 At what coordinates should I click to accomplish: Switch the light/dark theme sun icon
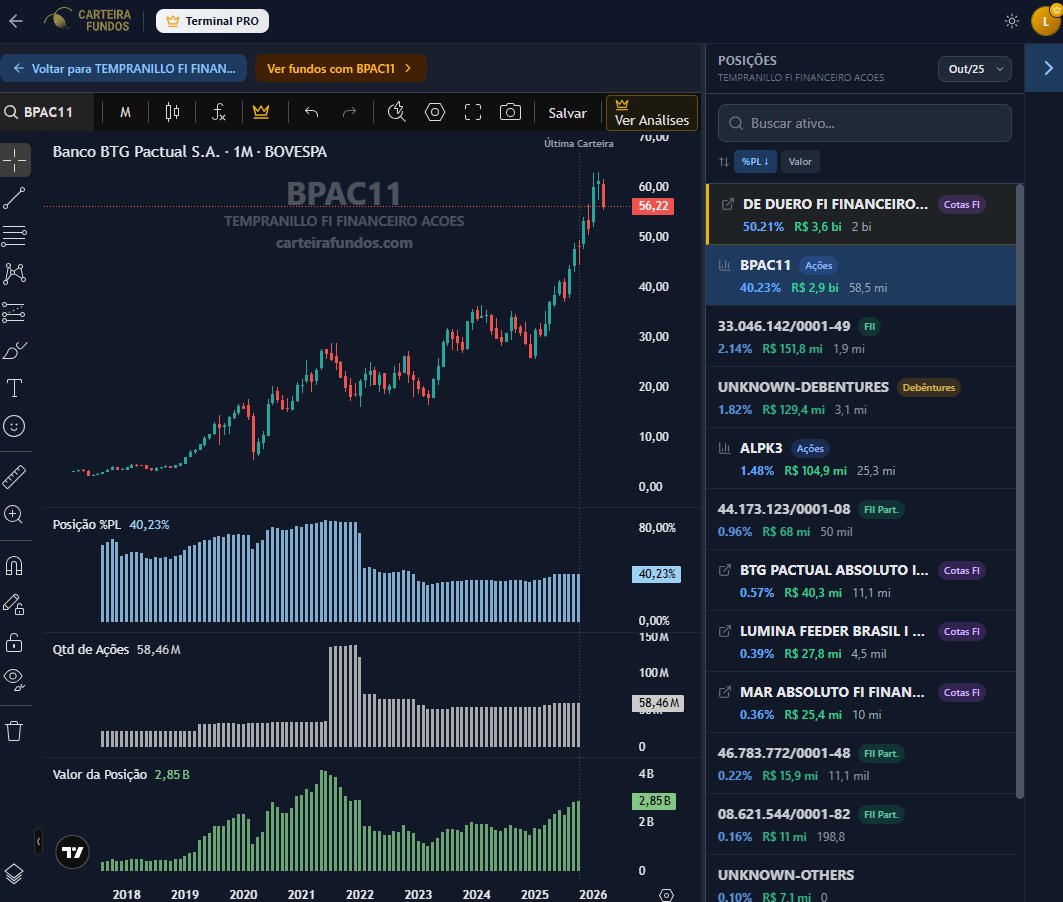tap(1011, 21)
